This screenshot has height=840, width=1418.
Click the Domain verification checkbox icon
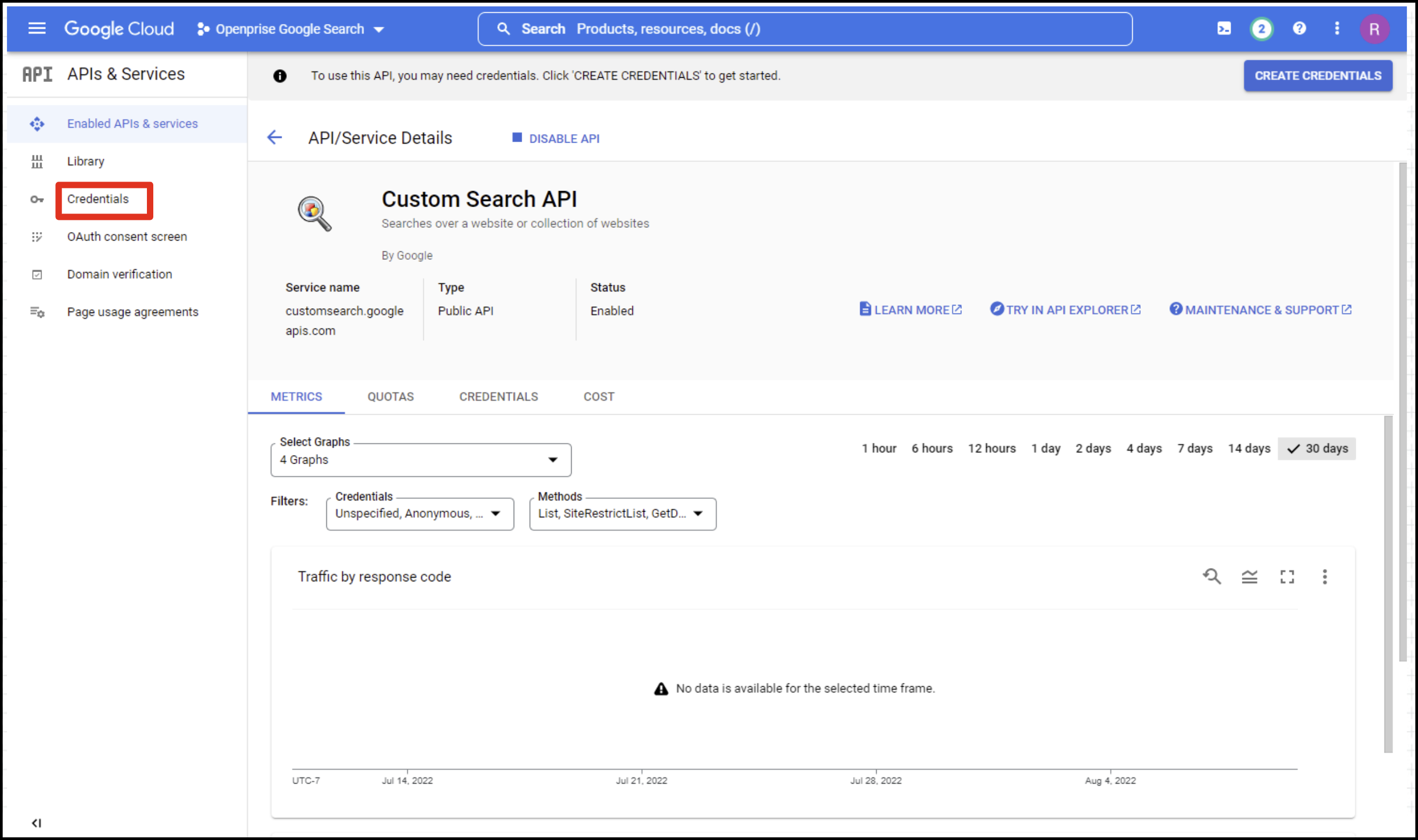click(37, 275)
